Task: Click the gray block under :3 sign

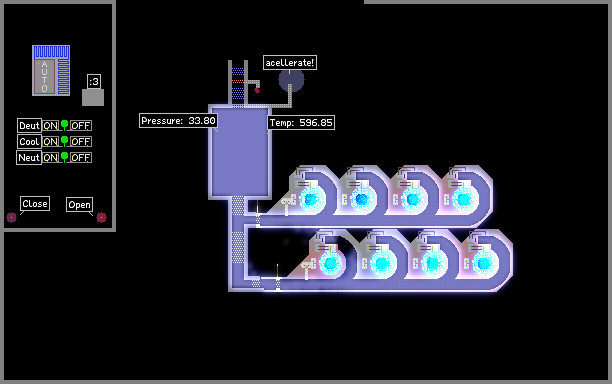Action: 93,98
